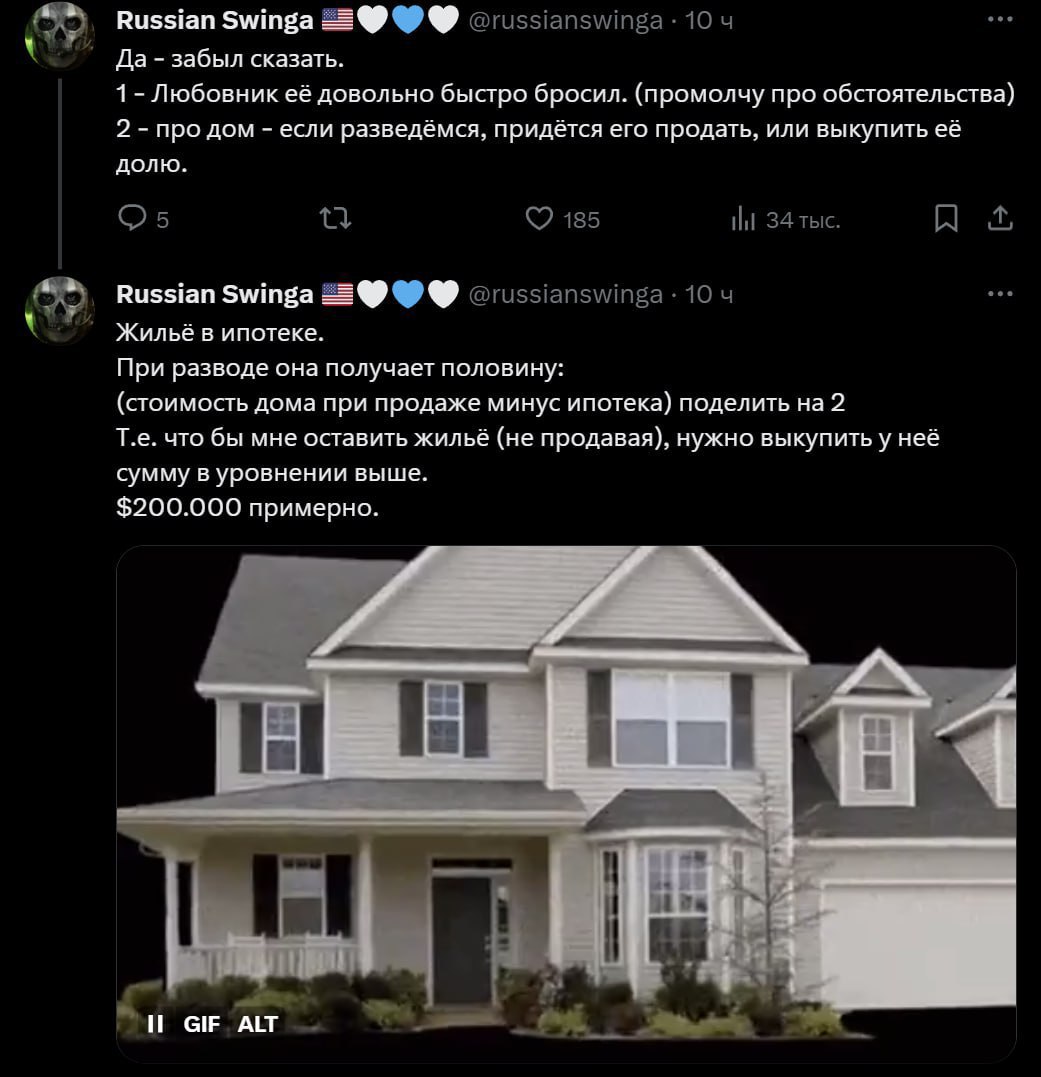The image size is (1041, 1077).
Task: Click @russianswinga handle on second tweet
Action: pyautogui.click(x=566, y=295)
